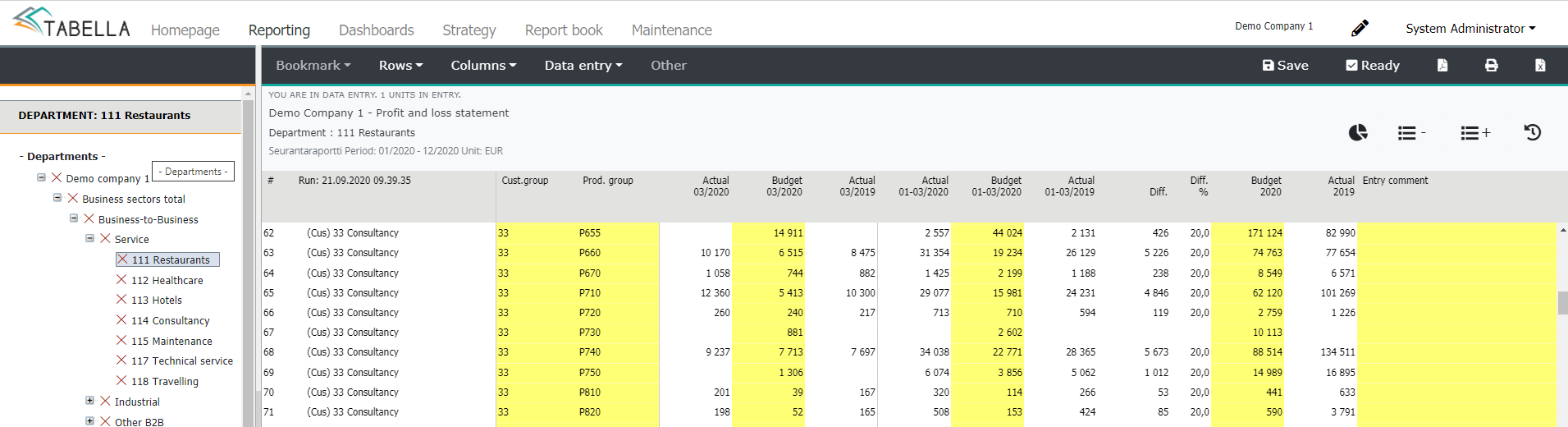Viewport: 1568px width, 427px height.
Task: Save the data entry
Action: 1285,65
